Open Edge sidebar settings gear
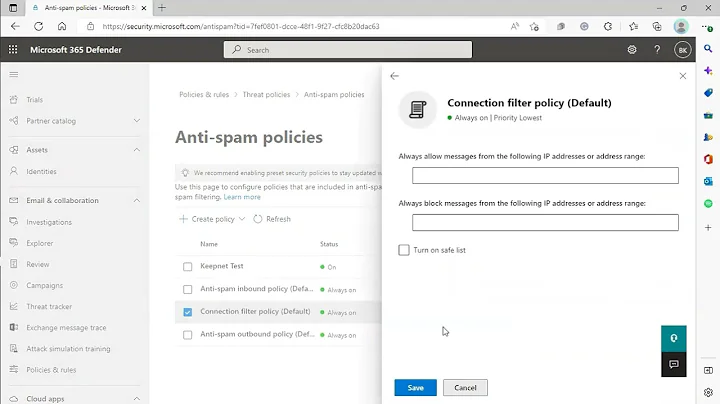This screenshot has width=720, height=404. click(x=708, y=393)
